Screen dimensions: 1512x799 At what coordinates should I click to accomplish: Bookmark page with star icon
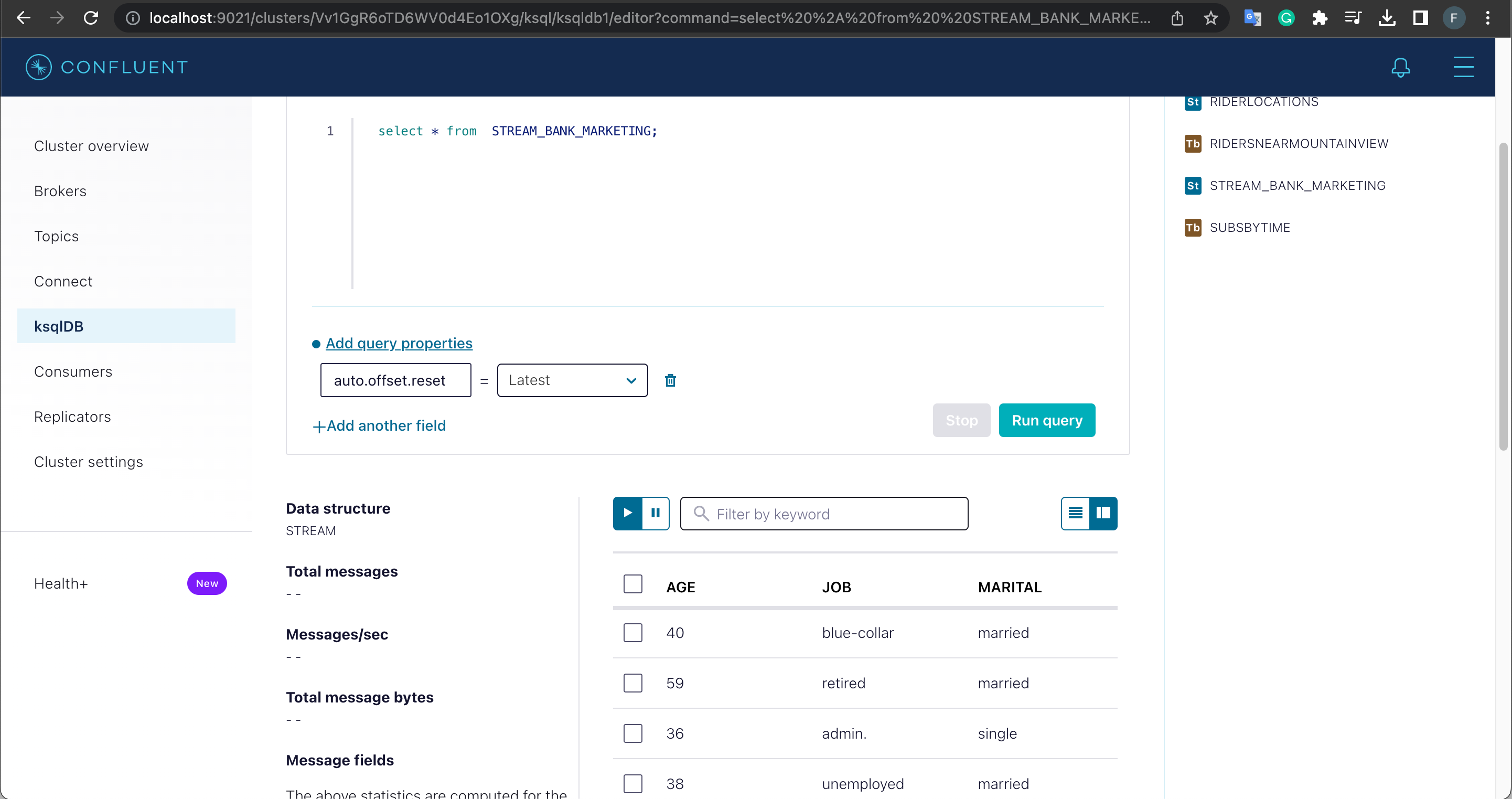[x=1210, y=18]
